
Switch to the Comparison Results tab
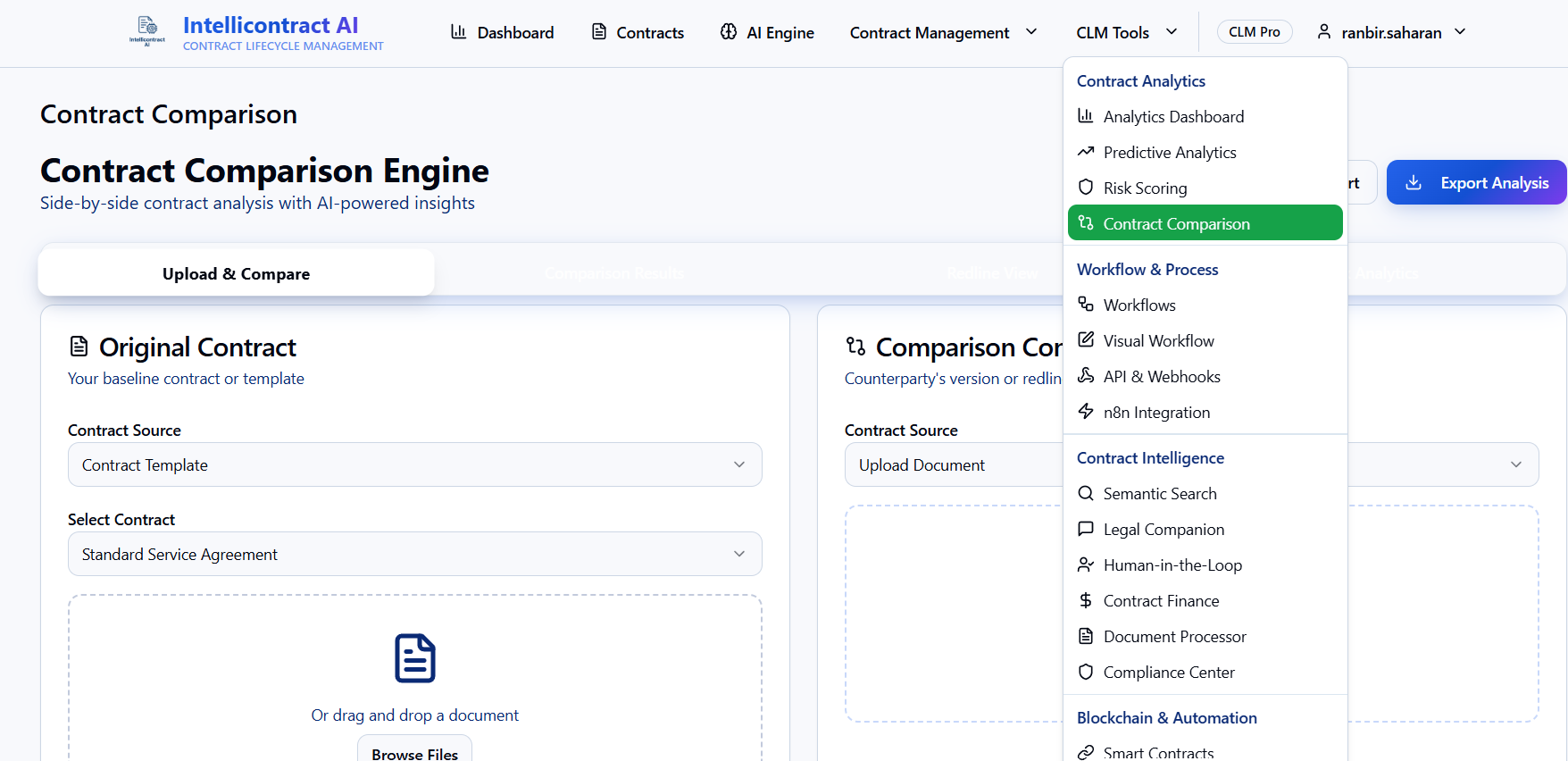(x=614, y=272)
